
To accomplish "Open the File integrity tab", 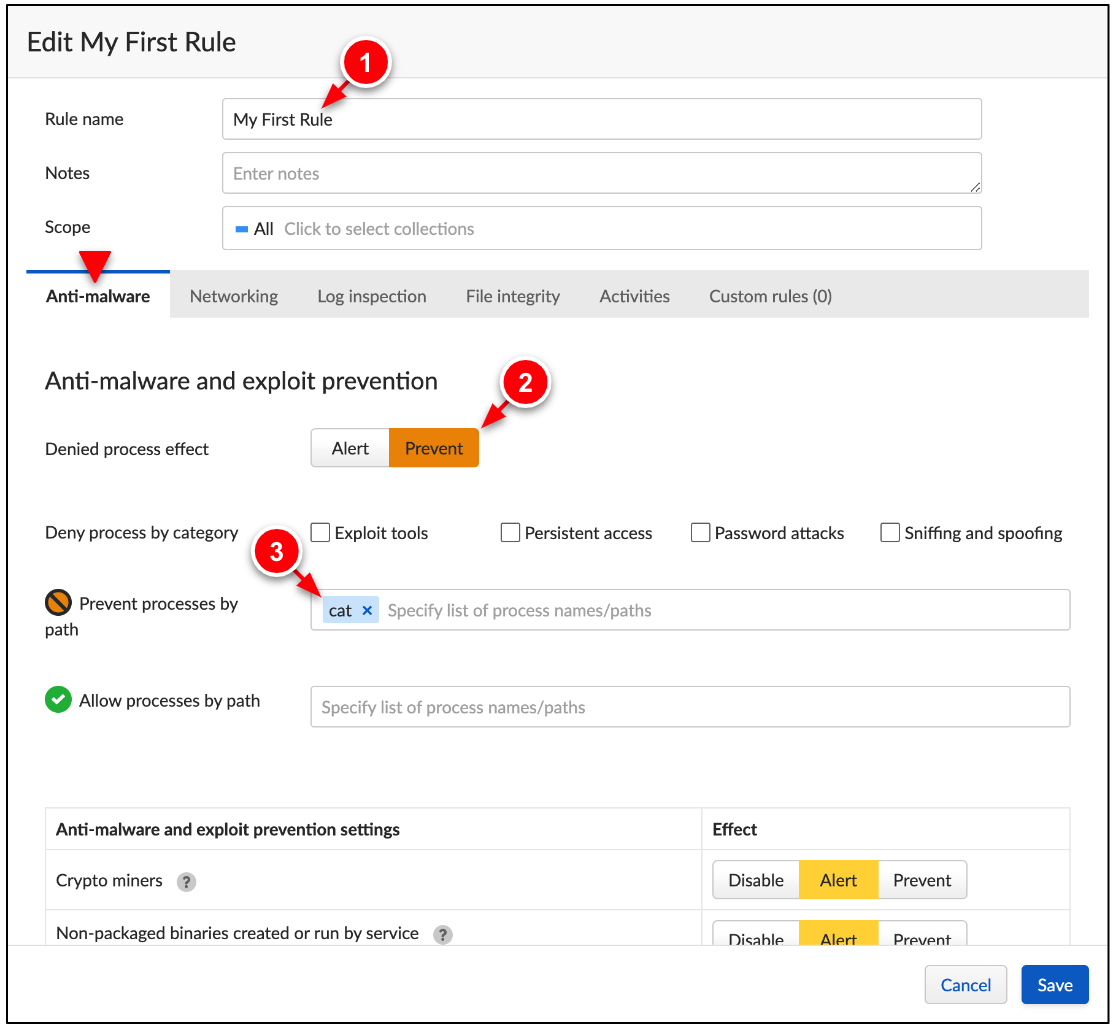I will point(512,296).
